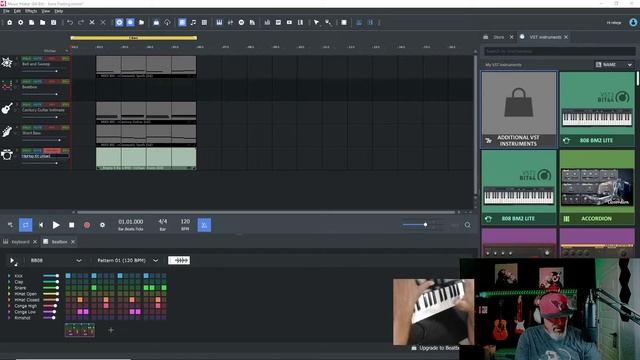640x360 pixels.
Task: Select the Accordion instrument tile
Action: tap(597, 187)
